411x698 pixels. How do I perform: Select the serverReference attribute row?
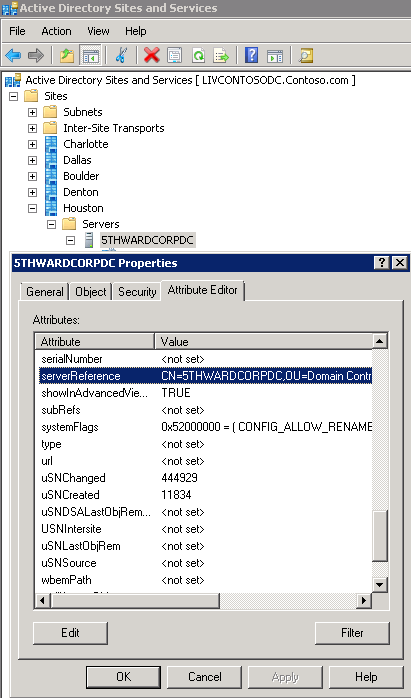point(205,376)
